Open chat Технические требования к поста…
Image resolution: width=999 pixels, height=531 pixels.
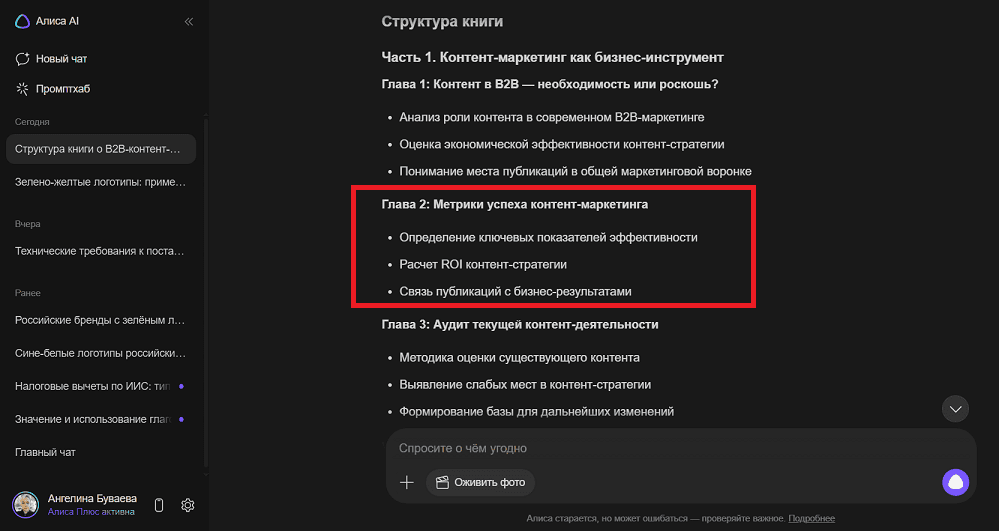(98, 250)
